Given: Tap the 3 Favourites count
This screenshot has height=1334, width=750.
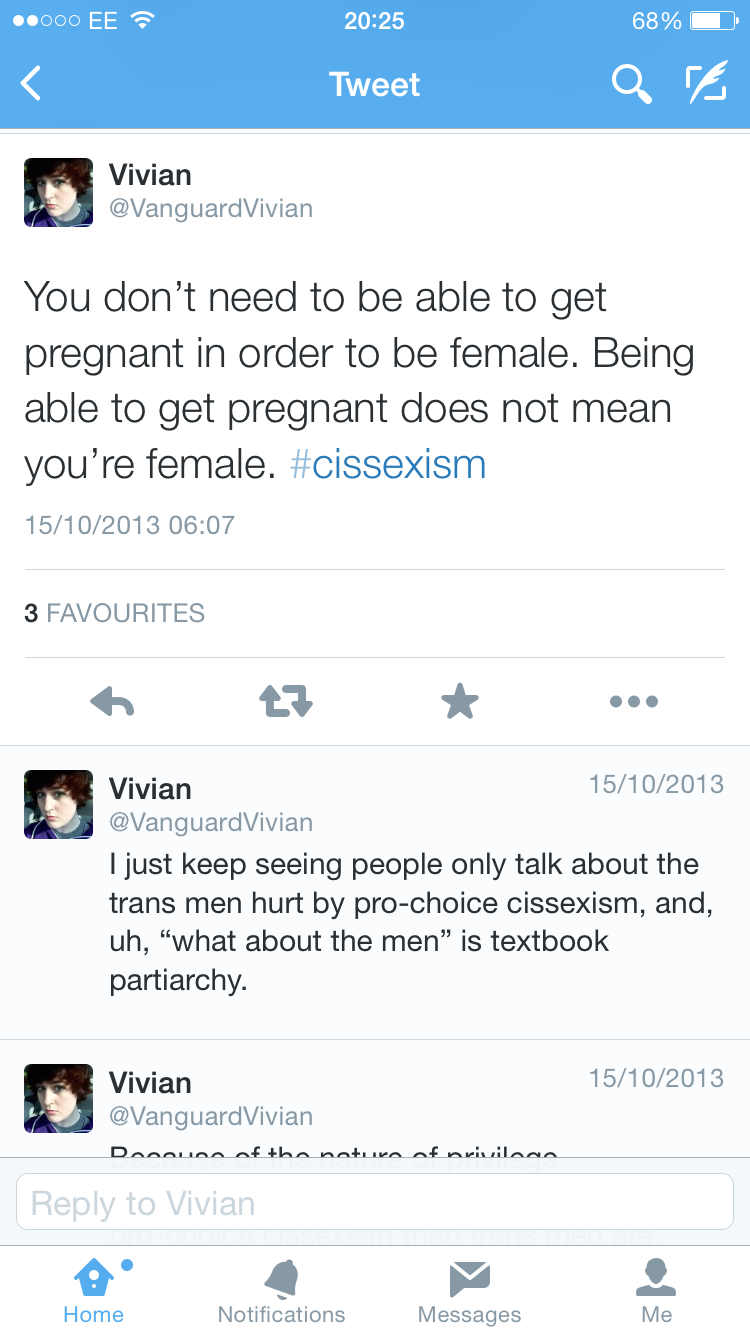Looking at the screenshot, I should pos(114,613).
